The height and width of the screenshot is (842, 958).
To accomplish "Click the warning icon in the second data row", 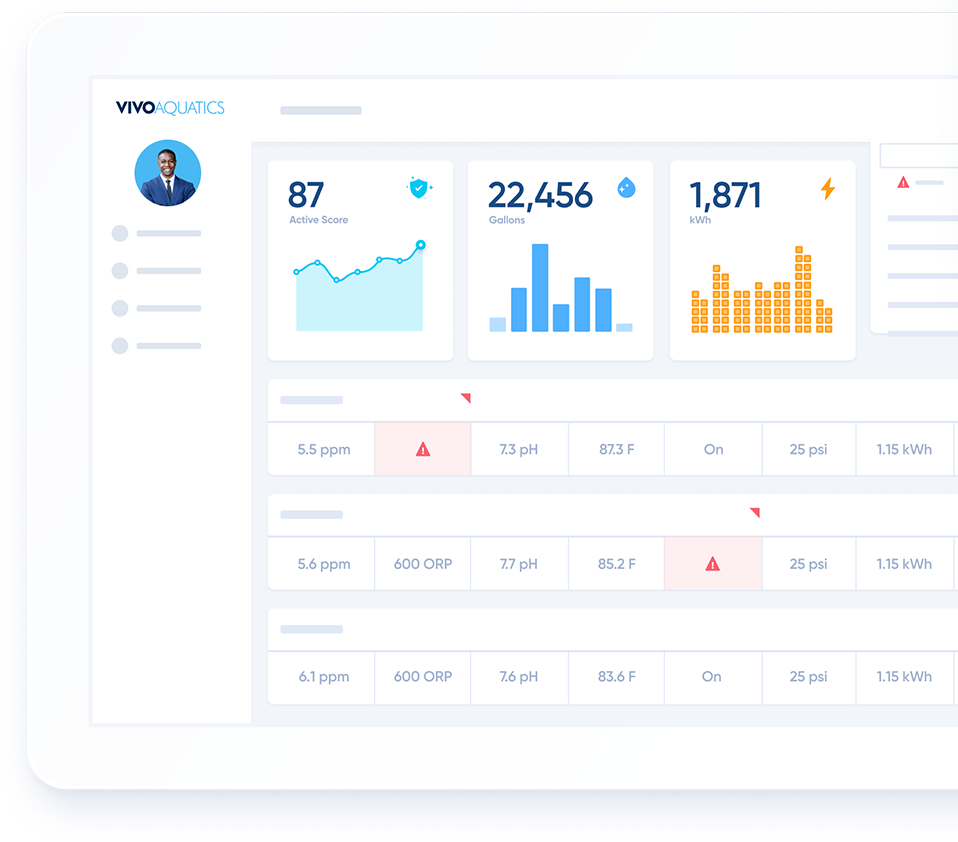I will [713, 564].
